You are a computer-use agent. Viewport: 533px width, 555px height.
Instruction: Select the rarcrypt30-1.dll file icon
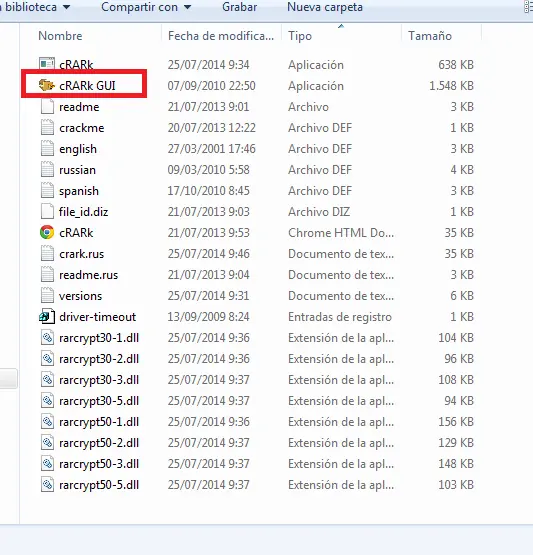[47, 338]
